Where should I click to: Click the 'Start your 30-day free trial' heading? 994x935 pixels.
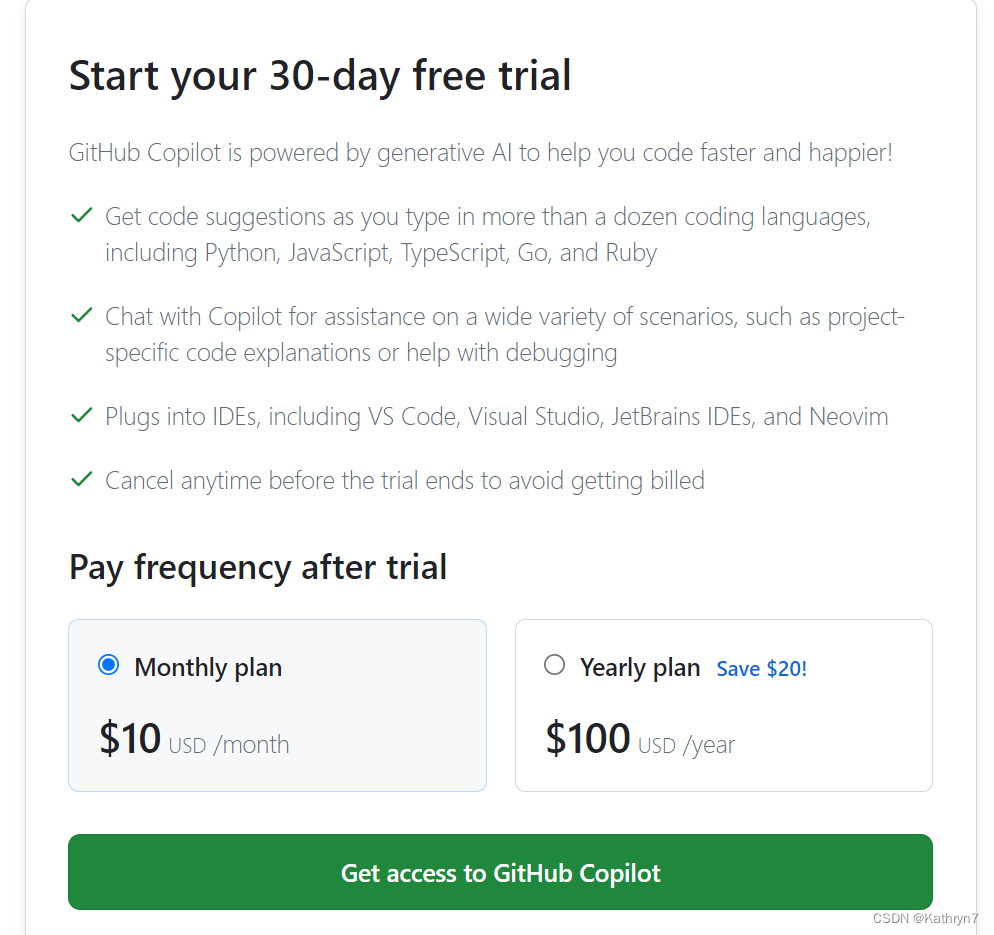pyautogui.click(x=320, y=75)
